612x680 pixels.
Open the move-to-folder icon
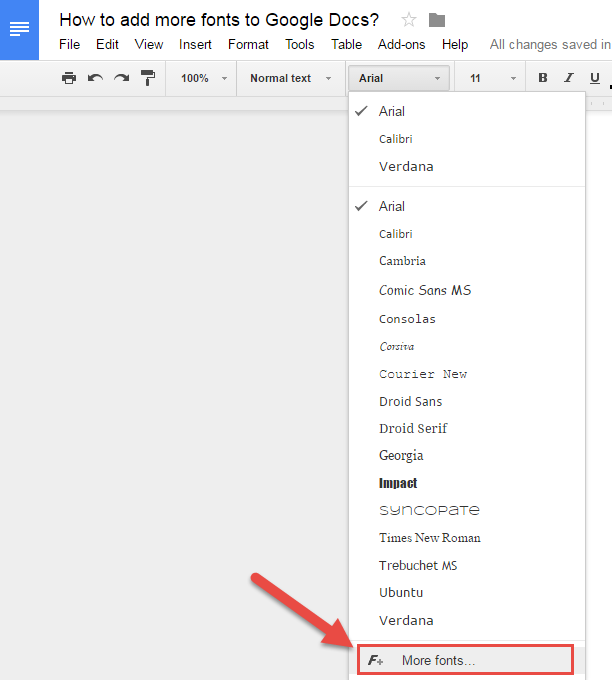[437, 20]
